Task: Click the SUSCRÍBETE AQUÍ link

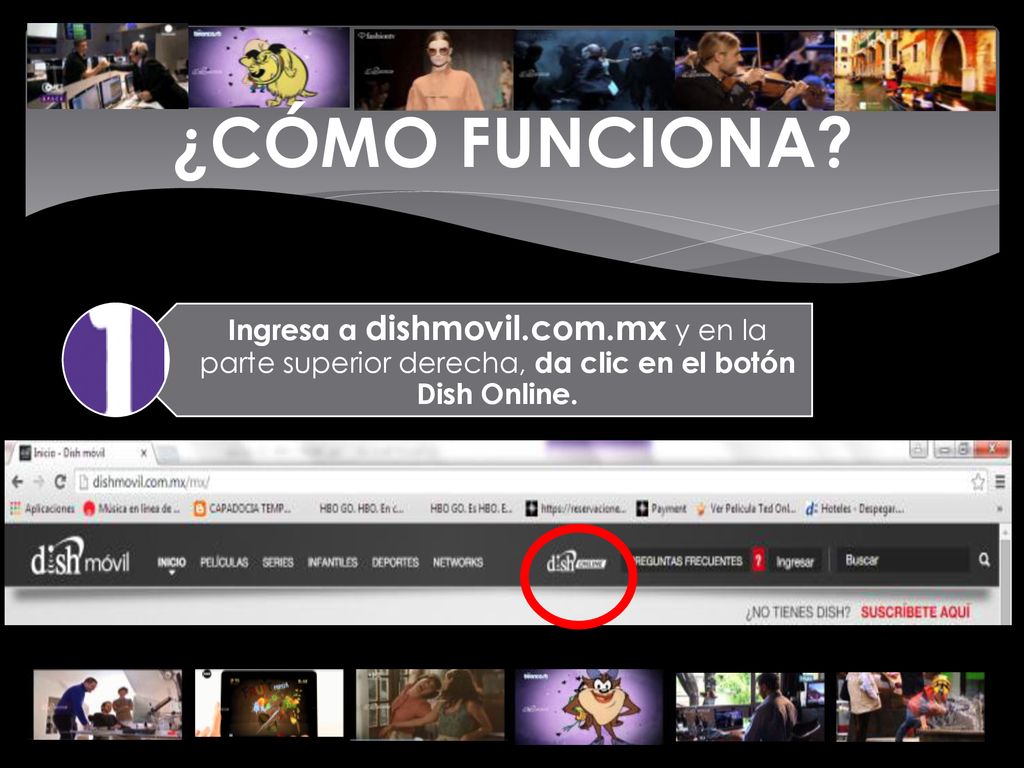Action: click(x=916, y=612)
